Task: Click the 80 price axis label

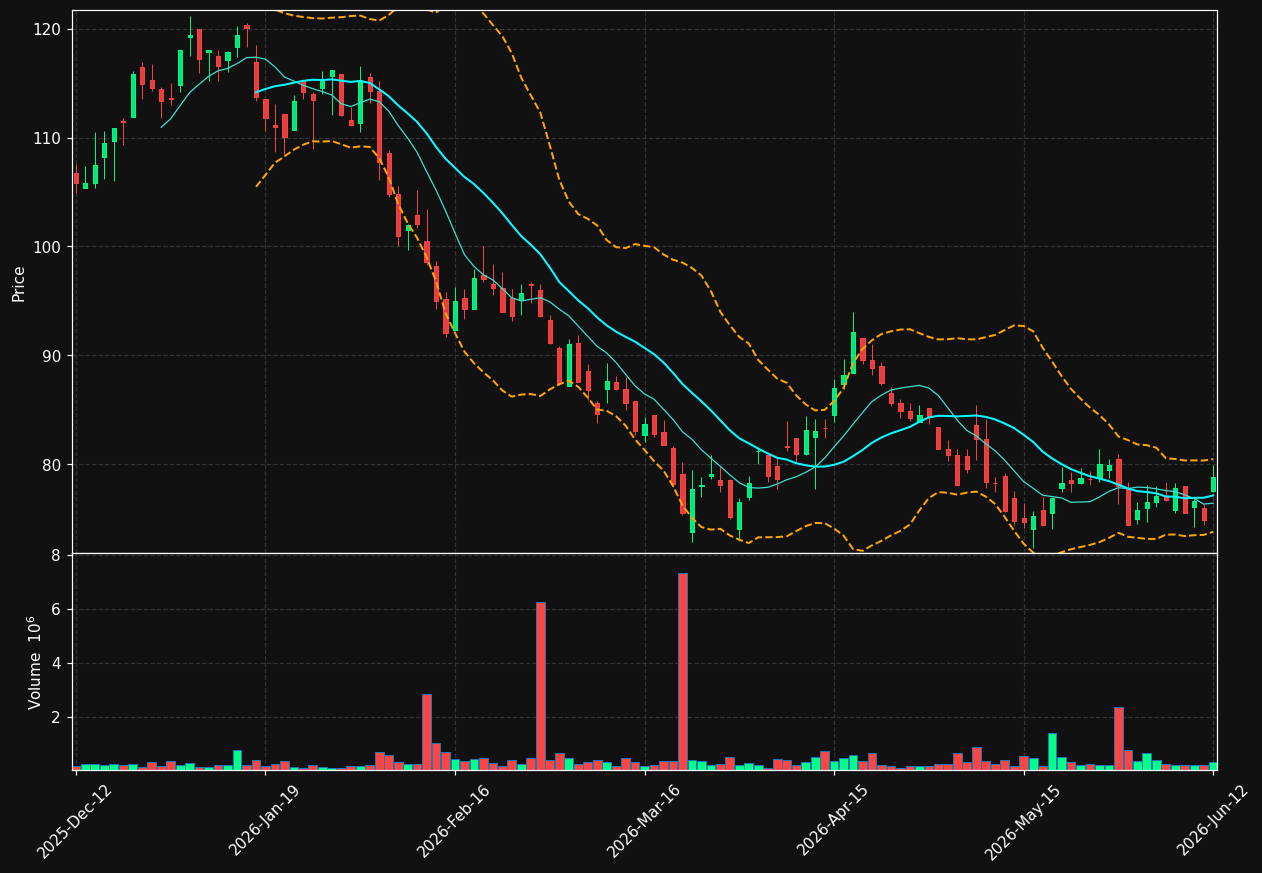Action: tap(53, 465)
